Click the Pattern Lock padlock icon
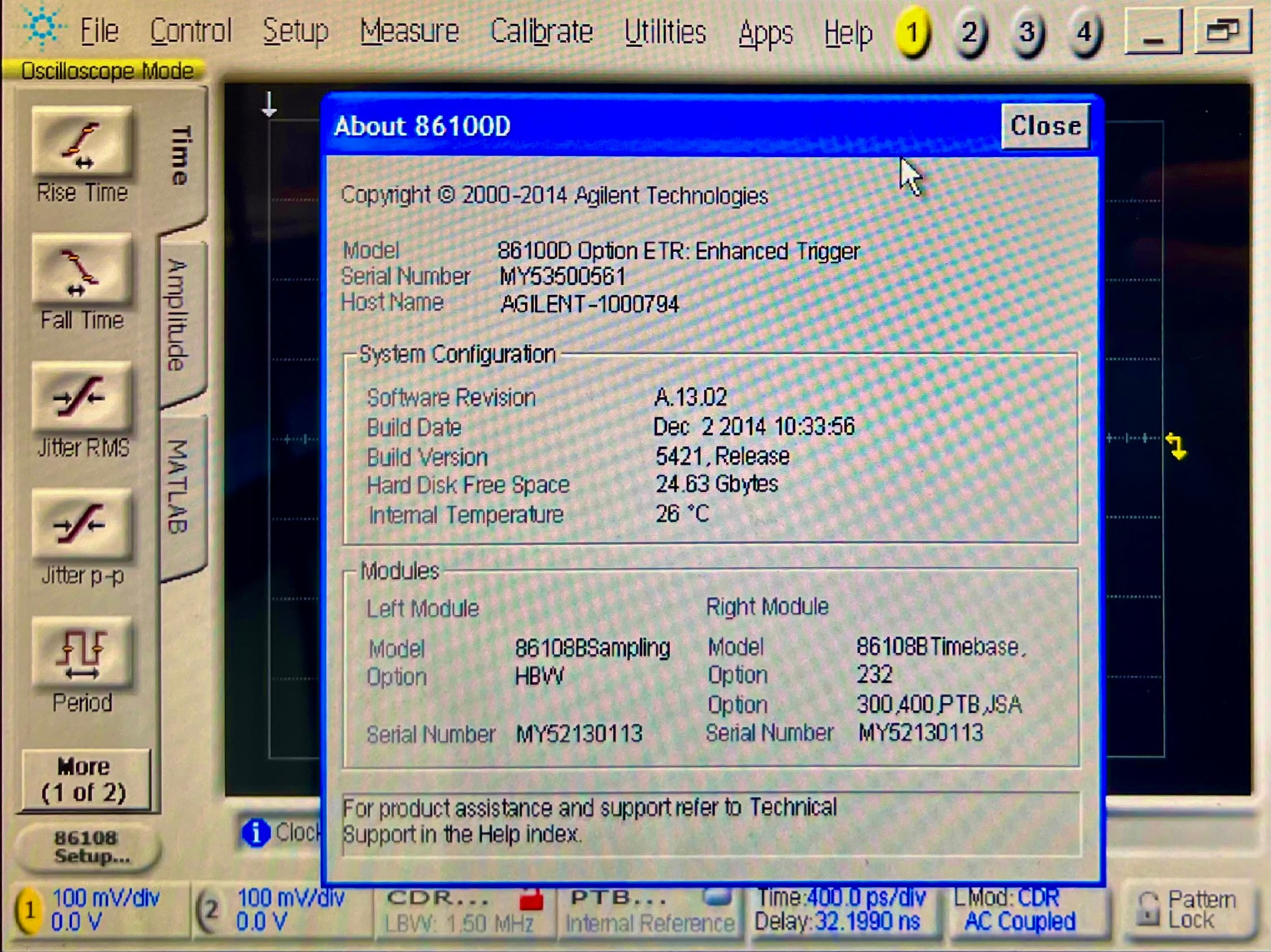This screenshot has width=1271, height=952. tap(1148, 910)
